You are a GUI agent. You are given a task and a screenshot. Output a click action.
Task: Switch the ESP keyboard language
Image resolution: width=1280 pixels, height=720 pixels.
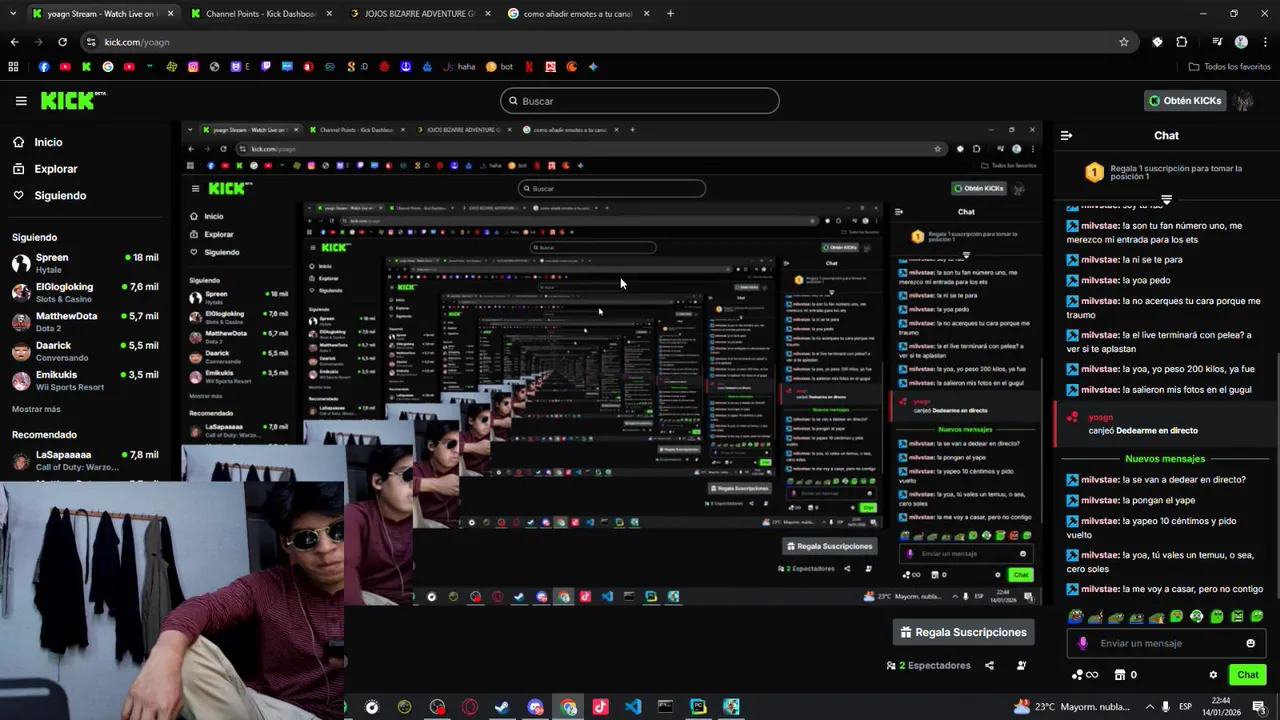tap(1185, 707)
